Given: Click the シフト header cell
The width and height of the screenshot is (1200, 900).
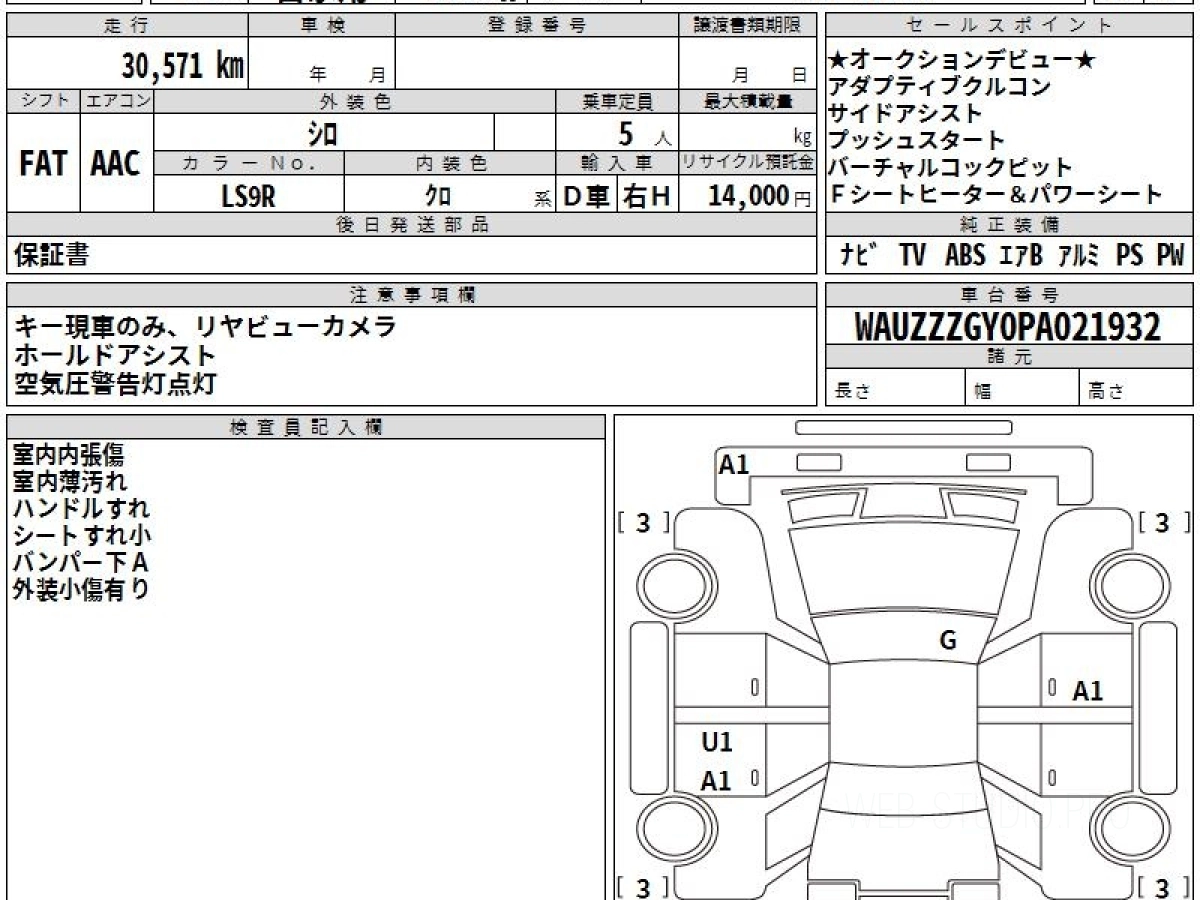Looking at the screenshot, I should tap(43, 101).
